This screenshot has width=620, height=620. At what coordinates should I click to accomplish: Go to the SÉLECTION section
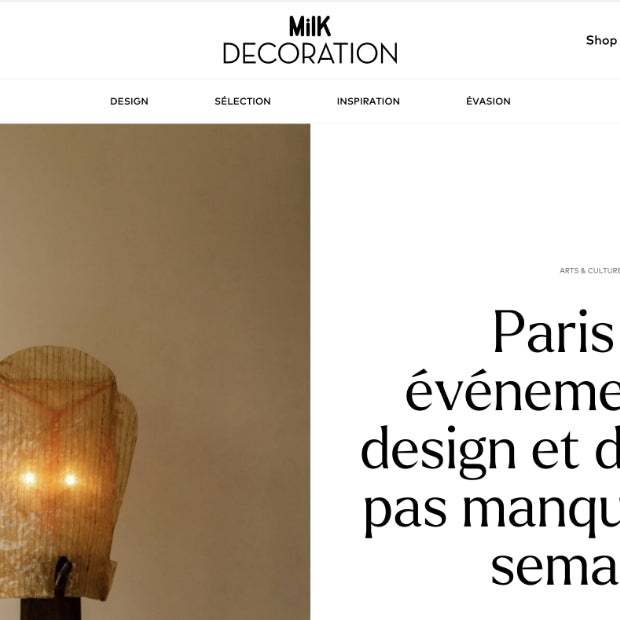click(x=242, y=101)
